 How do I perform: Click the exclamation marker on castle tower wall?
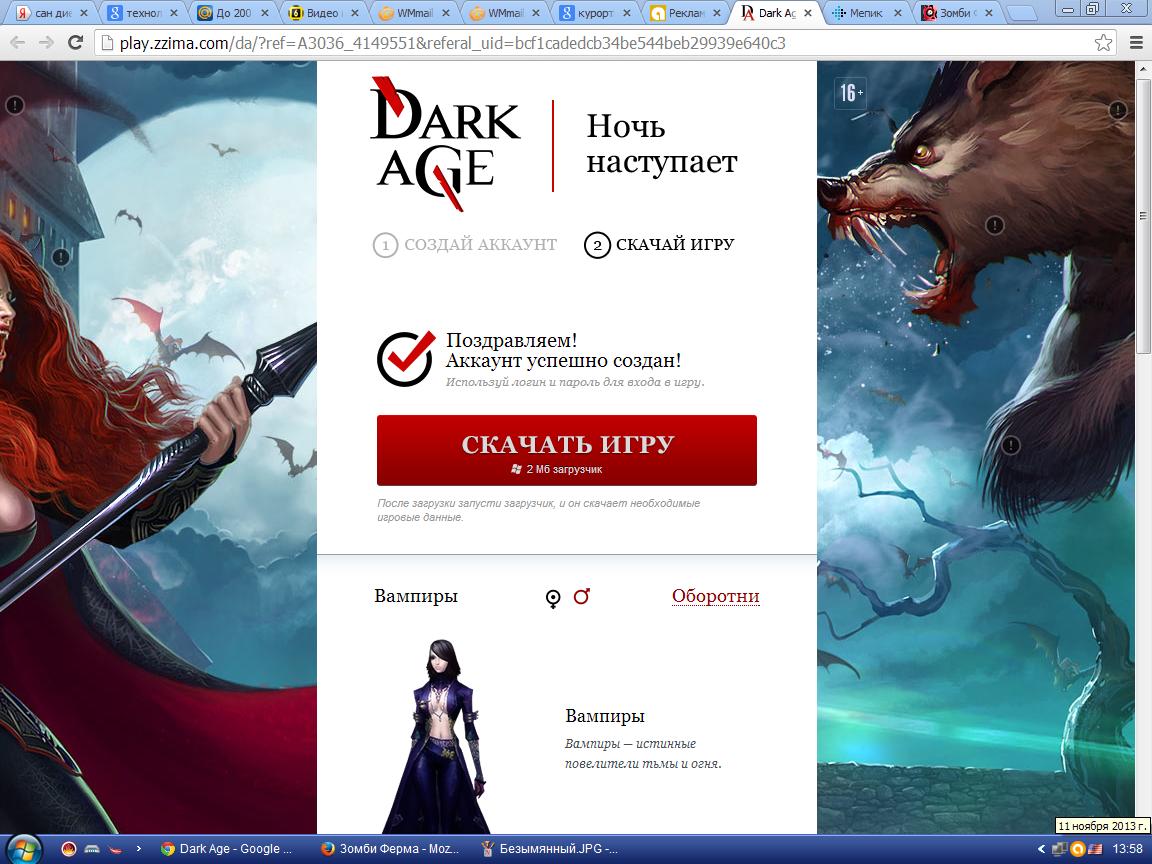[x=61, y=257]
